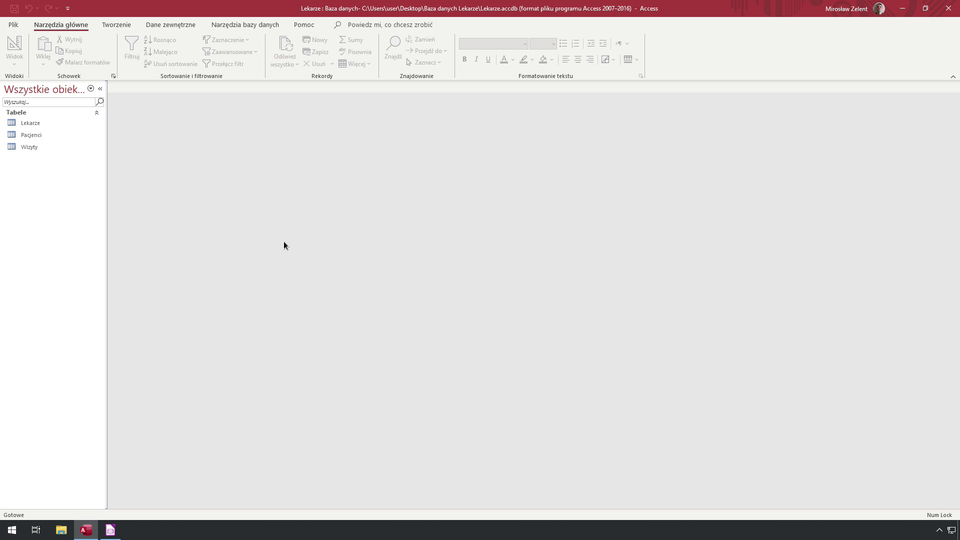
Task: Click the Filtruj funnel icon
Action: coord(132,44)
